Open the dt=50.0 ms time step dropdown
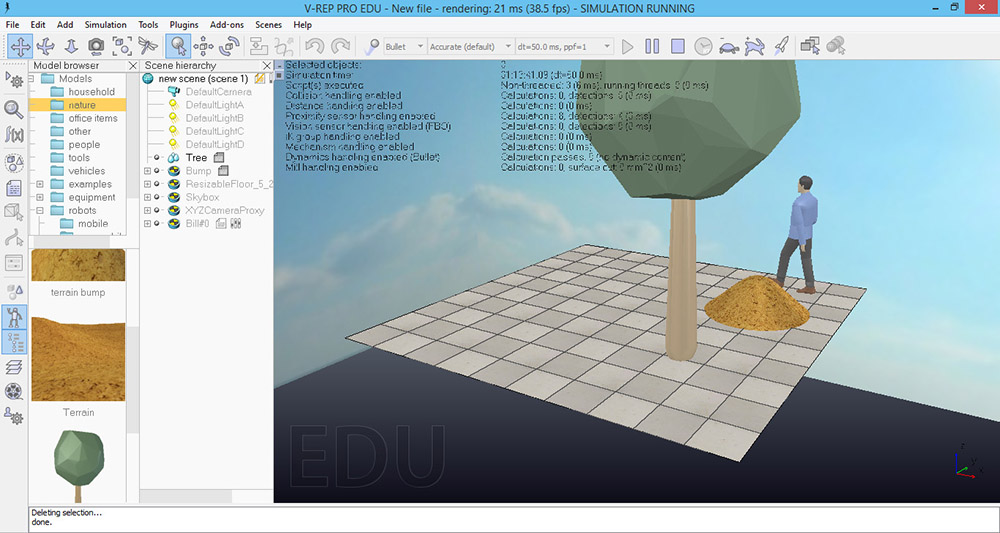1000x533 pixels. pos(564,47)
